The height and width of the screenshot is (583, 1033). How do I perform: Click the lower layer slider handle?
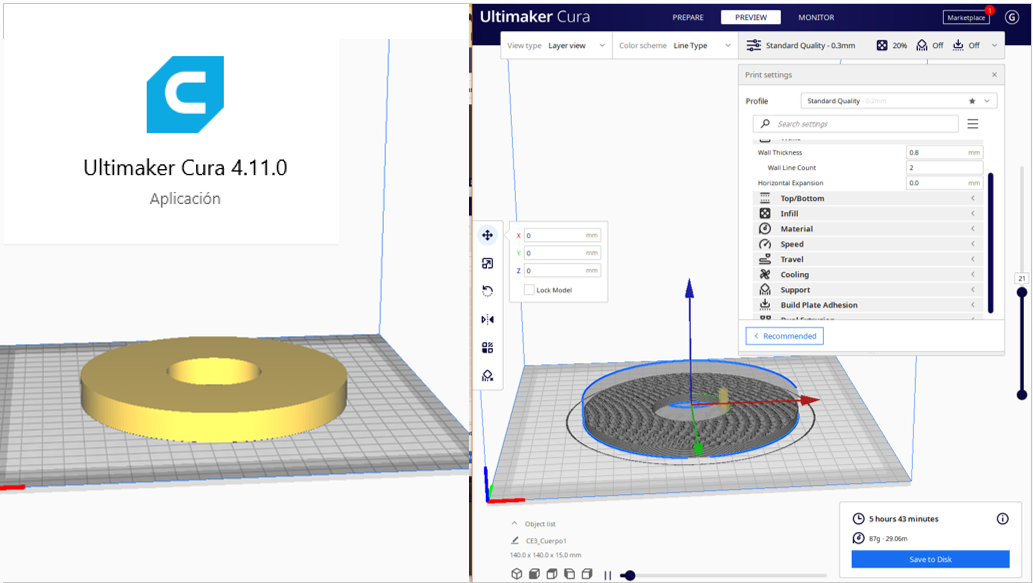tap(1022, 395)
